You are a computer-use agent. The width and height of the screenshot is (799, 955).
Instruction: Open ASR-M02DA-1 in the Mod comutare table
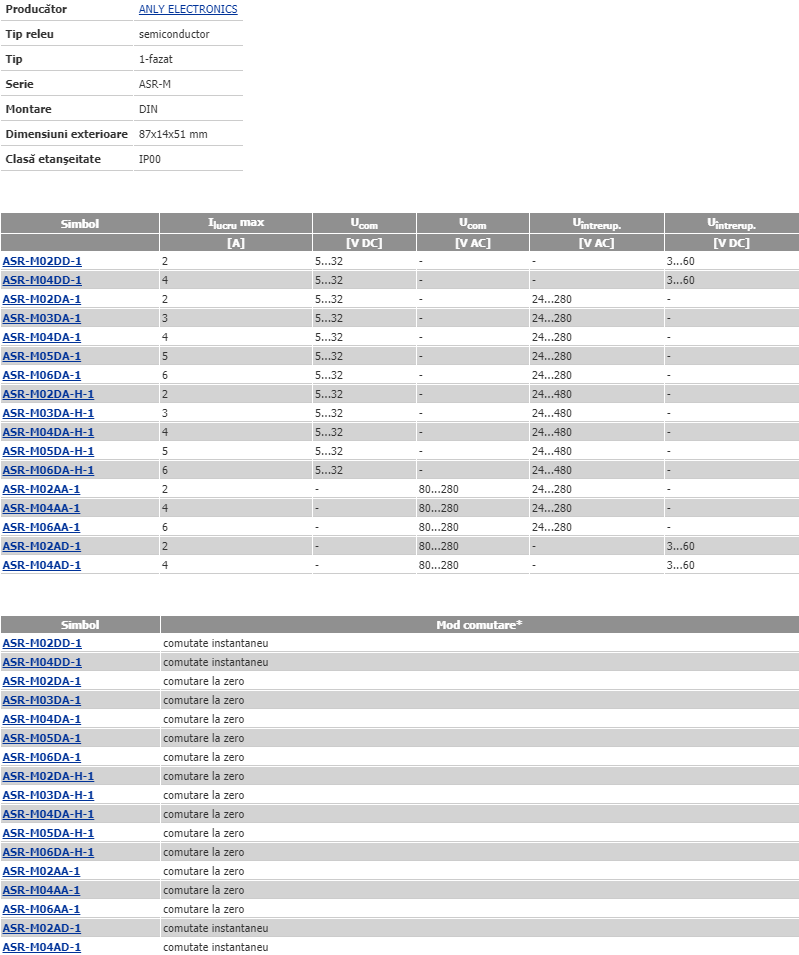pyautogui.click(x=42, y=681)
